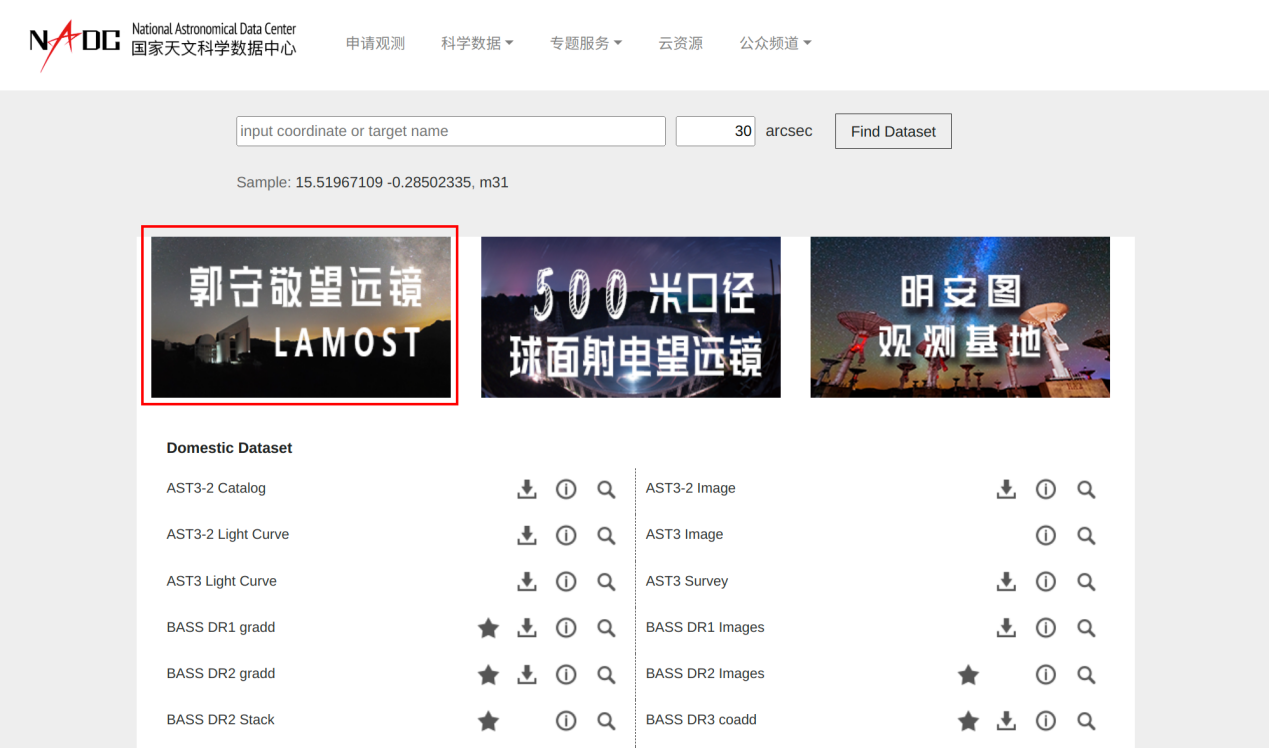
Task: Show info for BASS DR2 gradd
Action: click(566, 674)
